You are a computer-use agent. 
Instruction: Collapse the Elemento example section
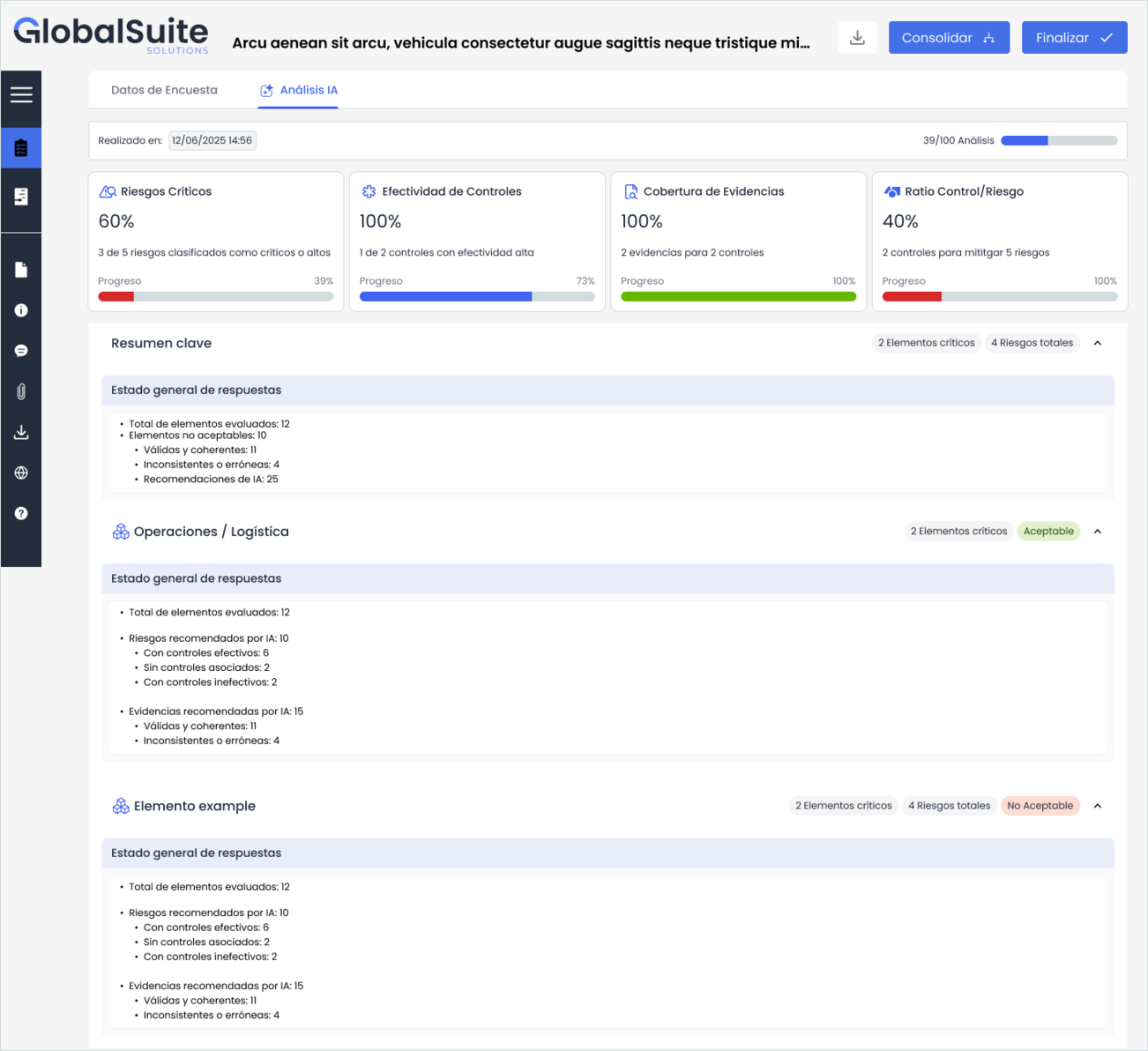pos(1098,806)
